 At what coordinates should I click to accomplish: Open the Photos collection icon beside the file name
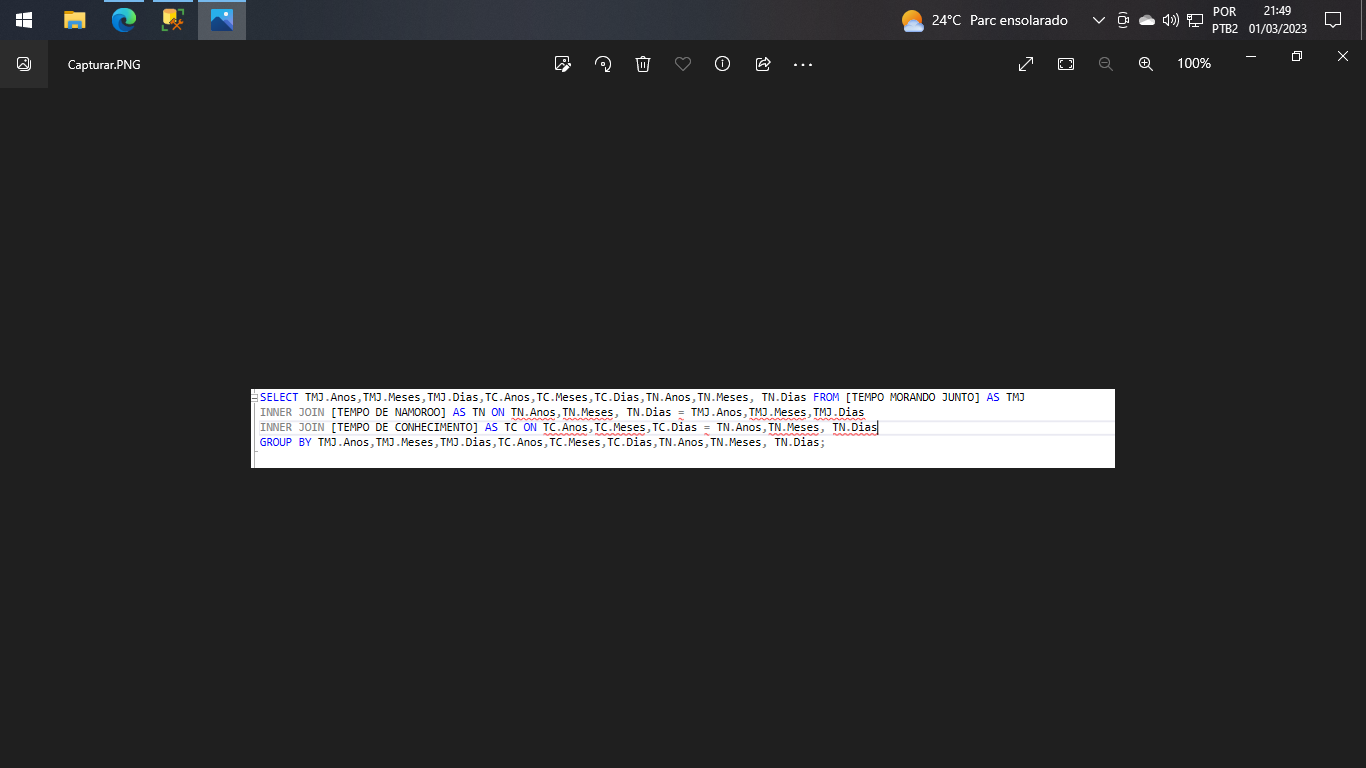click(x=24, y=64)
